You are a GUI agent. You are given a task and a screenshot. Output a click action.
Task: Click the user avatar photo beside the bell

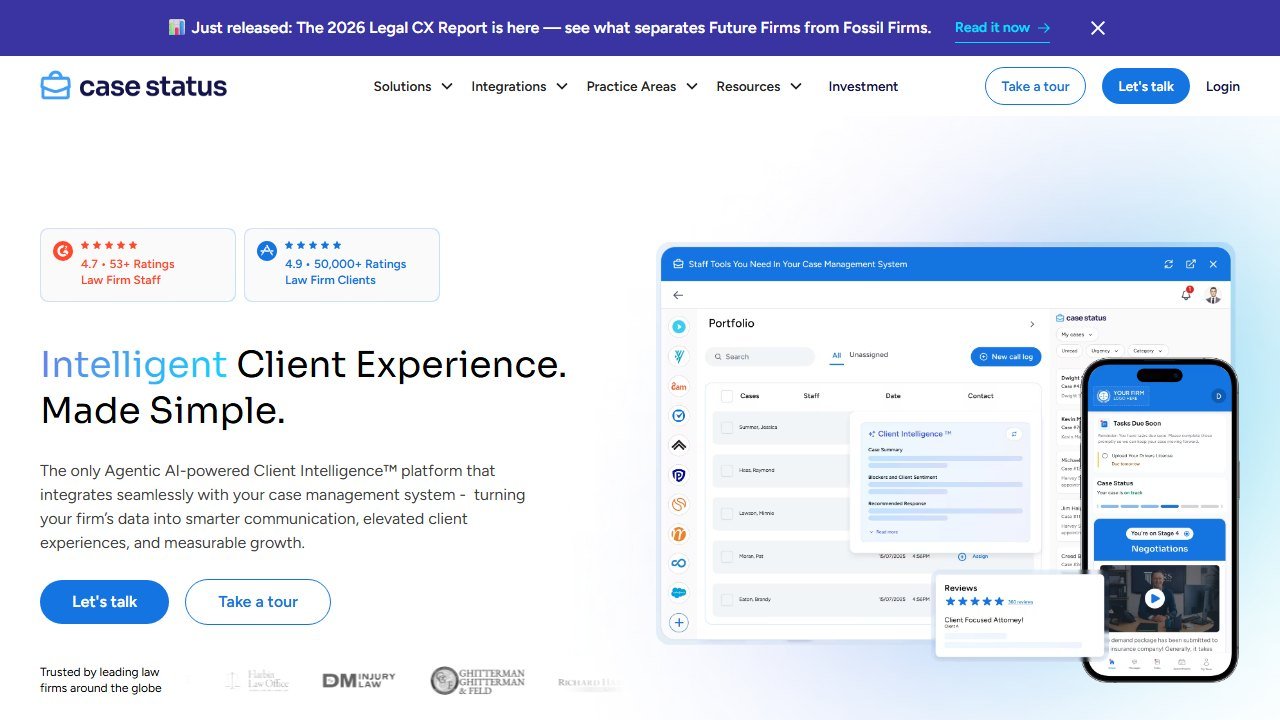point(1213,295)
